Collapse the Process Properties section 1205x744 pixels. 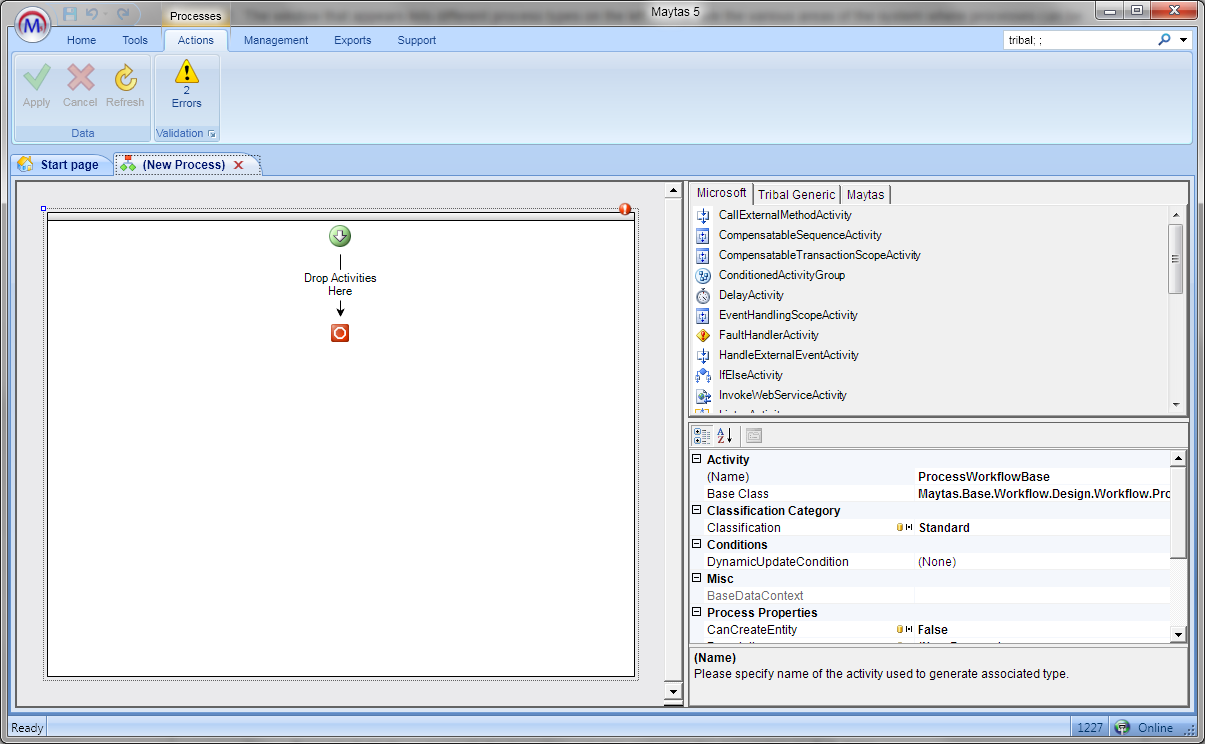[697, 613]
